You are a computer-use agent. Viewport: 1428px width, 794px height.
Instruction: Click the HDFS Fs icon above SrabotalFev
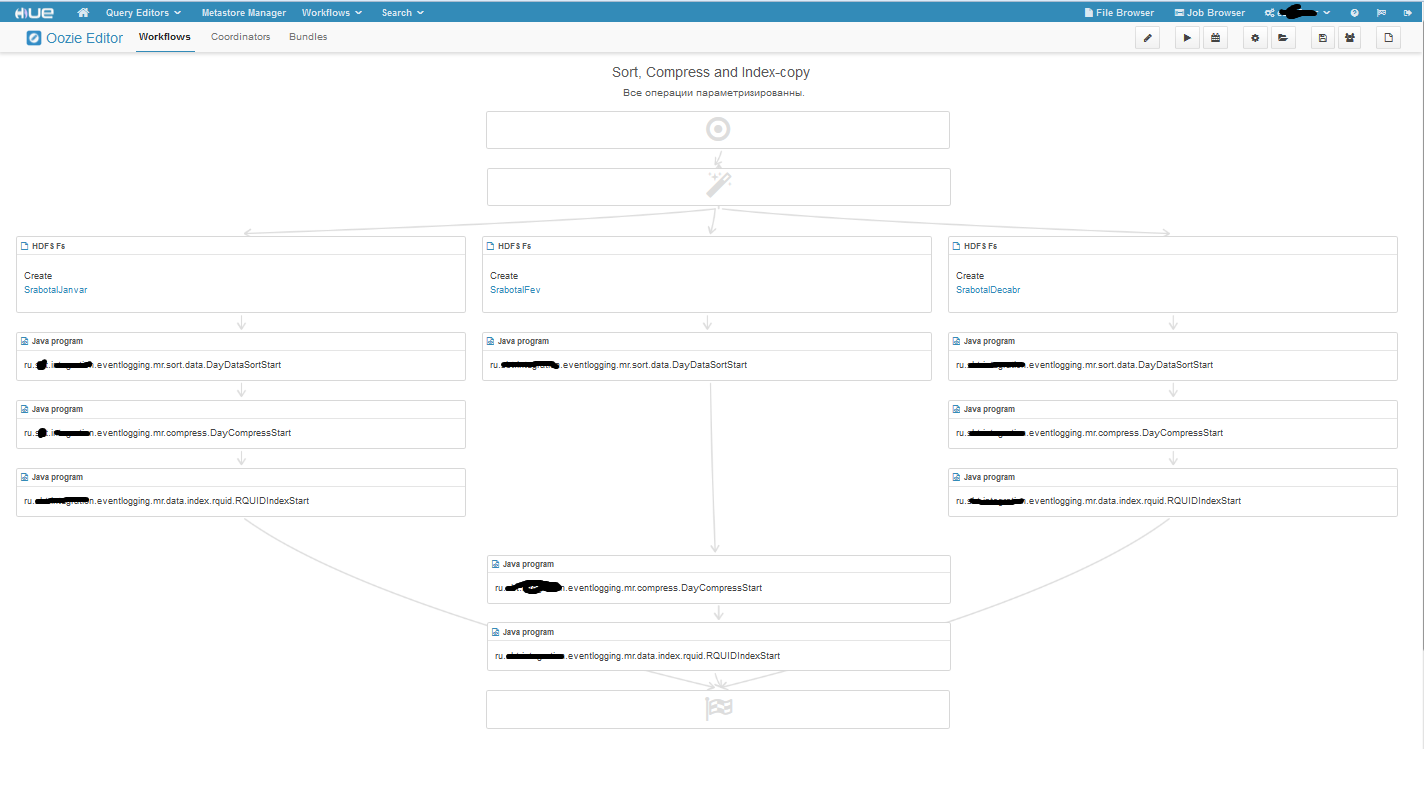tap(491, 246)
